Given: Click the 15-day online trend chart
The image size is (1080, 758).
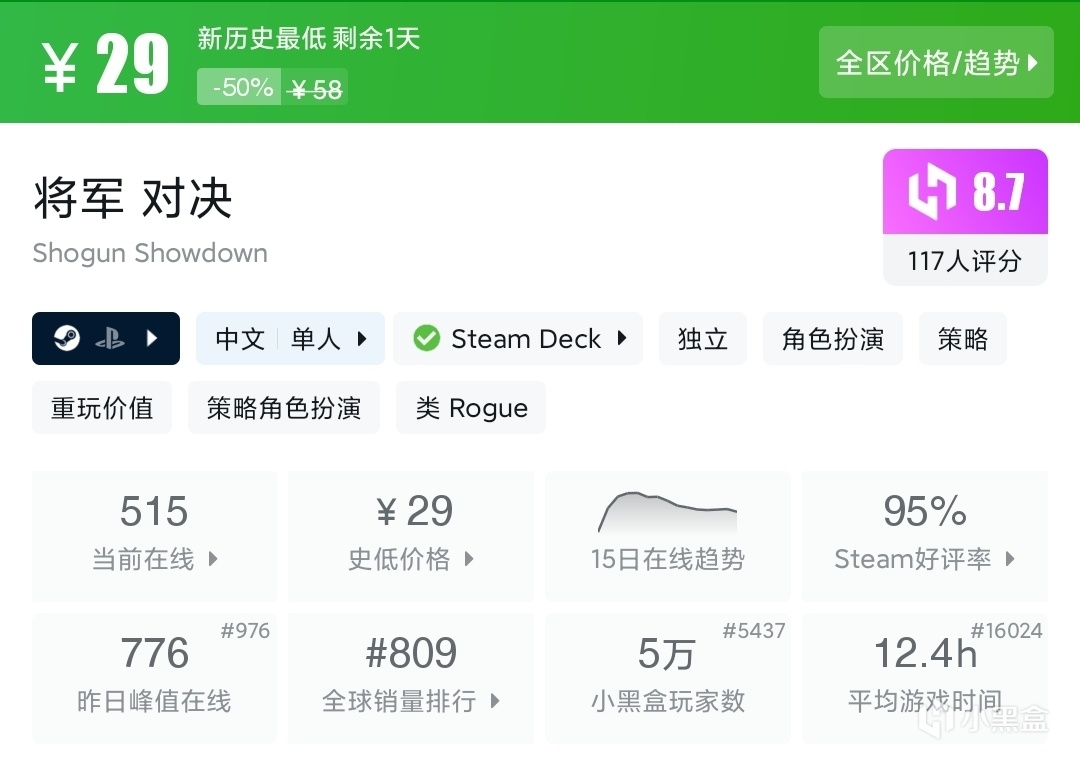Looking at the screenshot, I should [x=667, y=511].
